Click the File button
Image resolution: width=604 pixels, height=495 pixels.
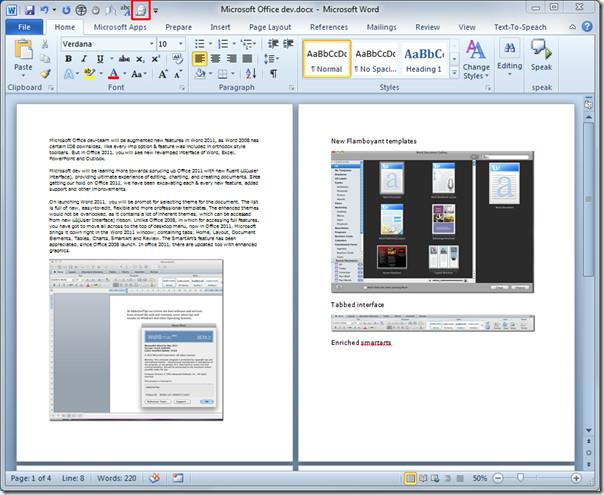pyautogui.click(x=24, y=27)
